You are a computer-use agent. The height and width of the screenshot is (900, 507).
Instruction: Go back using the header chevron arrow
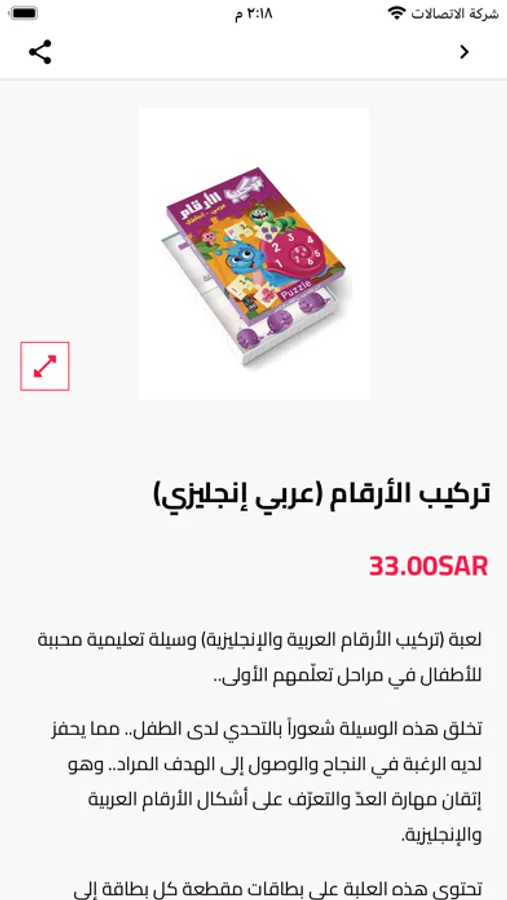coord(464,52)
